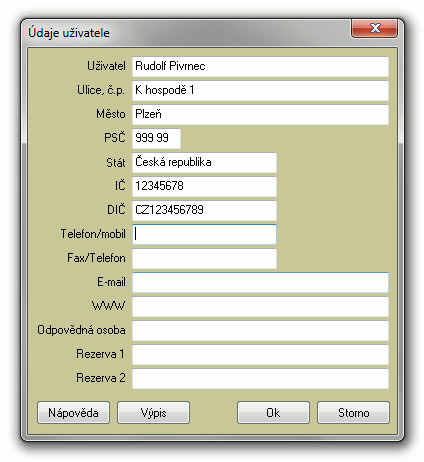
Task: Click the Rezerva 2 label
Action: tap(101, 378)
